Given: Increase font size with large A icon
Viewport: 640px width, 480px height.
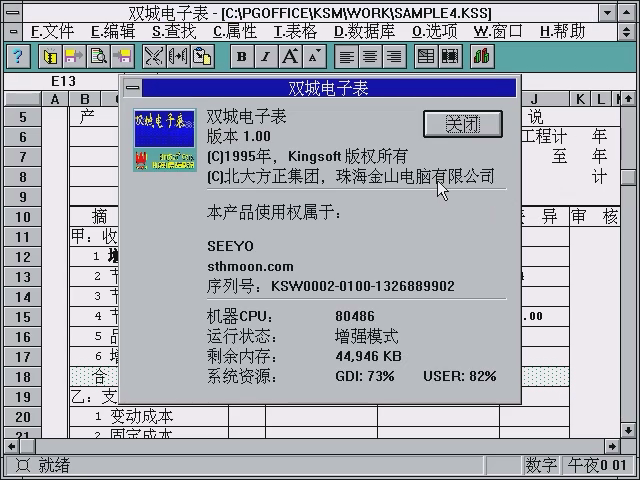Looking at the screenshot, I should [x=290, y=56].
